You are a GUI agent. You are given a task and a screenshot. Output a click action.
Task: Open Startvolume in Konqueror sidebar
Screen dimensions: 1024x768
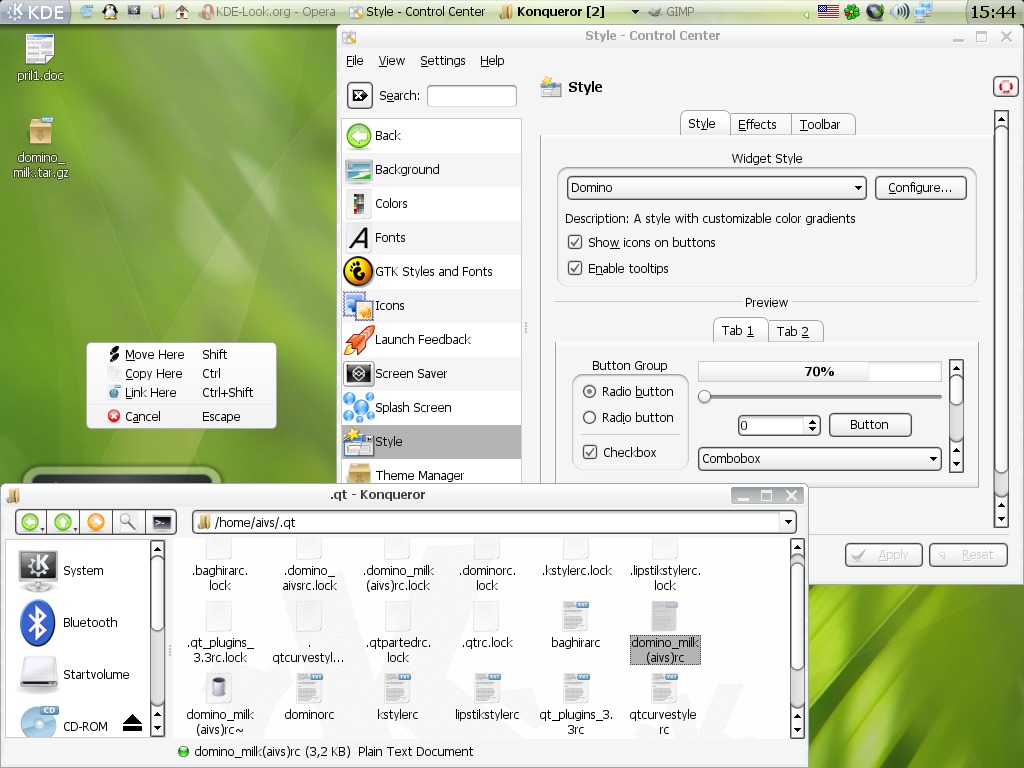pyautogui.click(x=74, y=674)
